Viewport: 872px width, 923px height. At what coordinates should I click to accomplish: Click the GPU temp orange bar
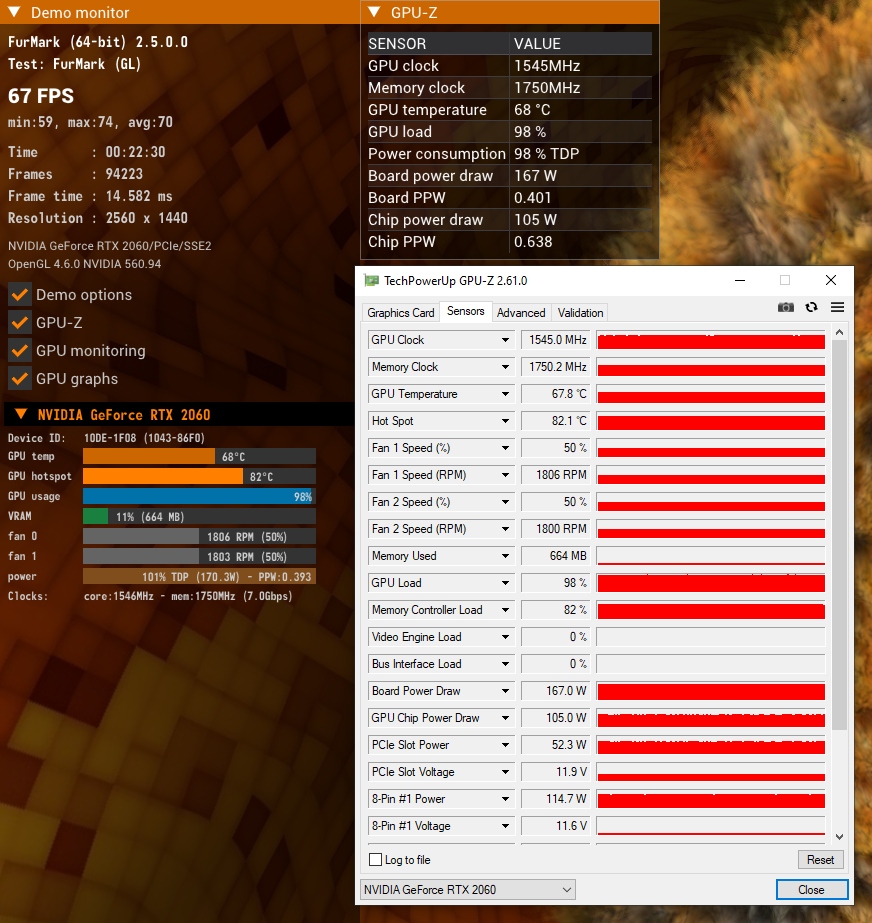coord(149,456)
